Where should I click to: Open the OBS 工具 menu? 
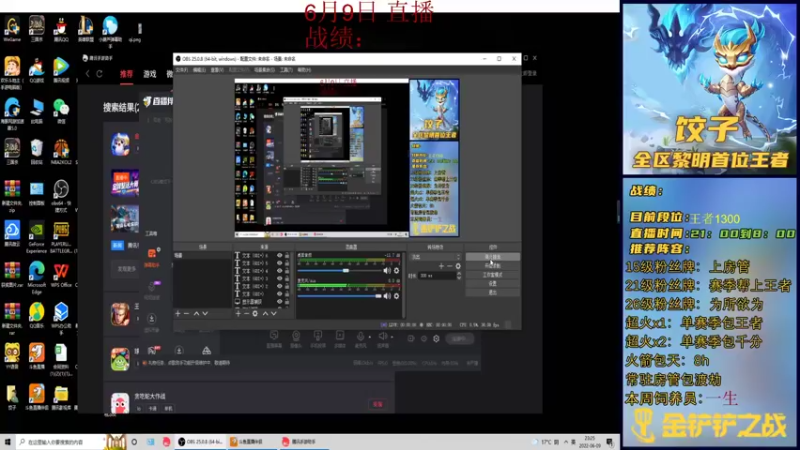[286, 70]
